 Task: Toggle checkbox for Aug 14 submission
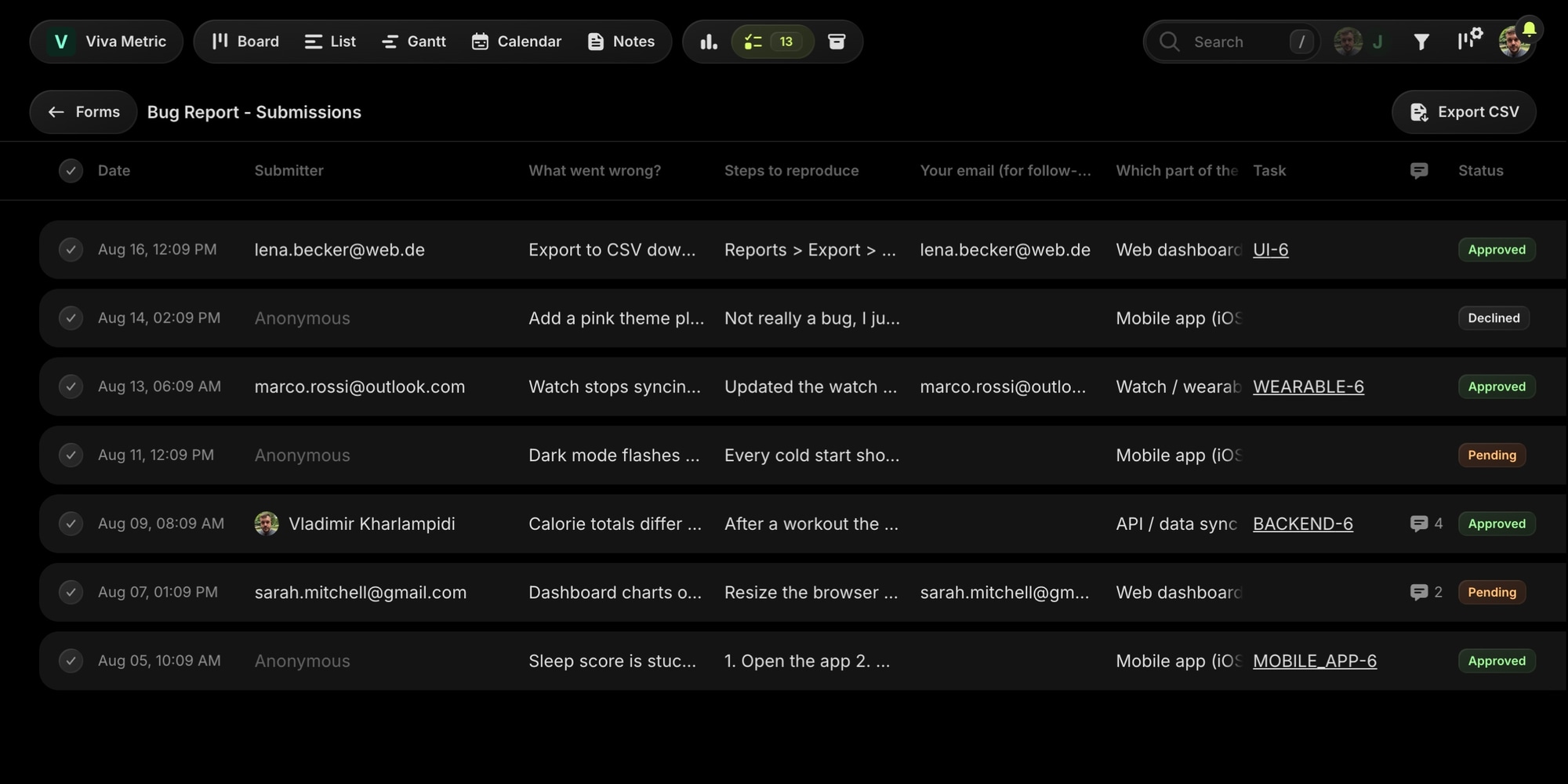71,318
